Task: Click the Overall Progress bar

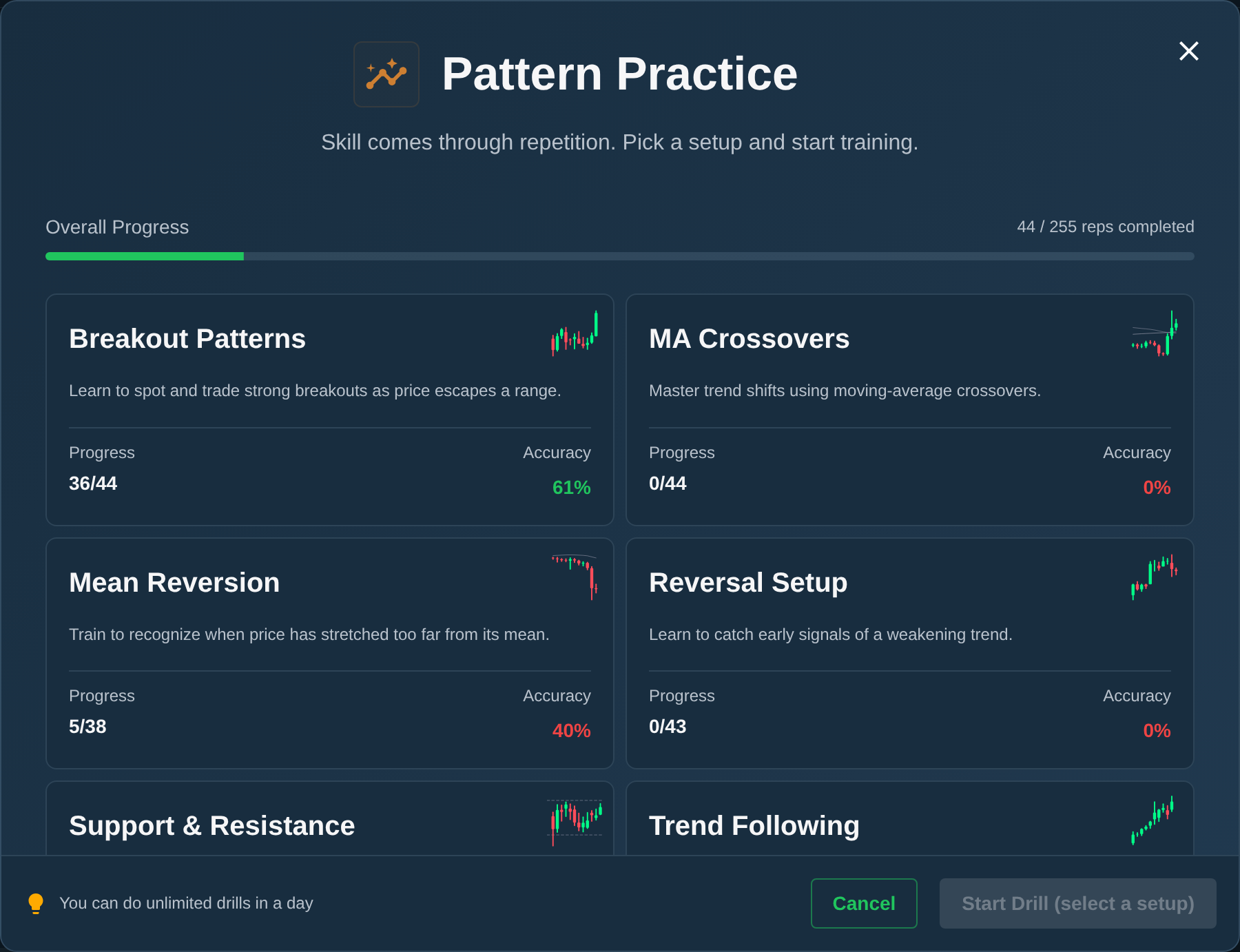Action: tap(620, 256)
